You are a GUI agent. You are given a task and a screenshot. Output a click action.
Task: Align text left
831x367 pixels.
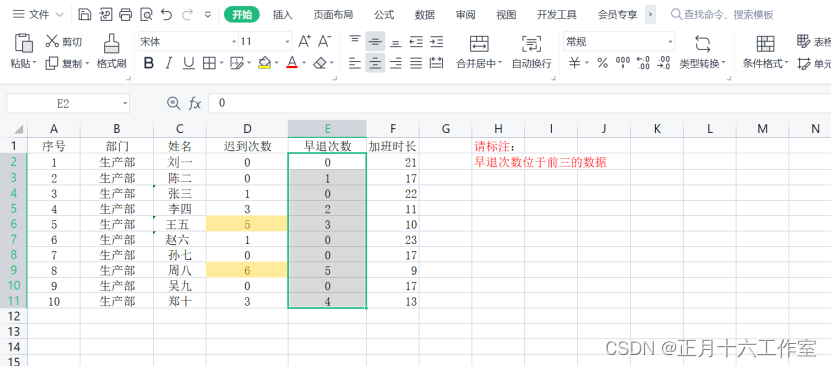[355, 64]
